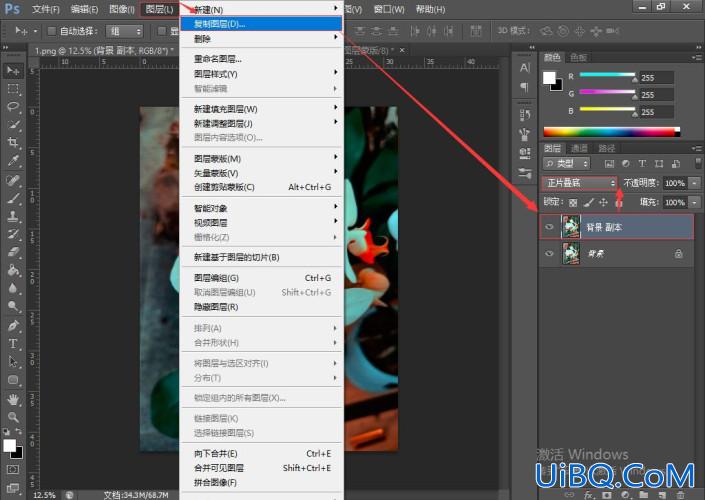Expand the 图层样式(Y) submenu
705x500 pixels.
261,74
